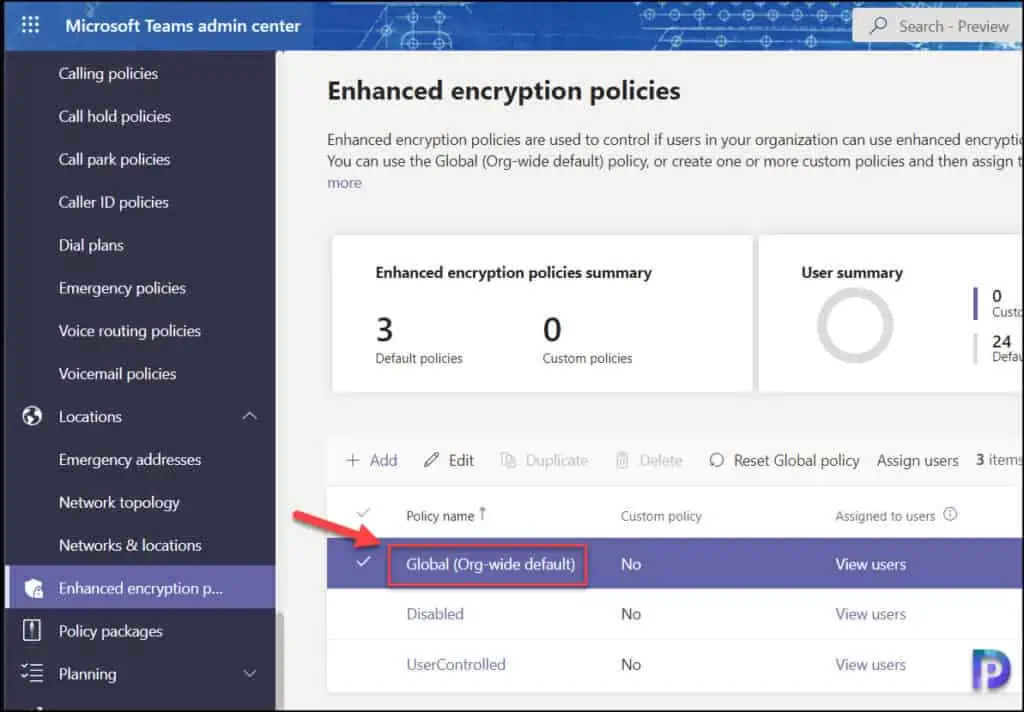Click the Edit pencil icon

coord(431,460)
